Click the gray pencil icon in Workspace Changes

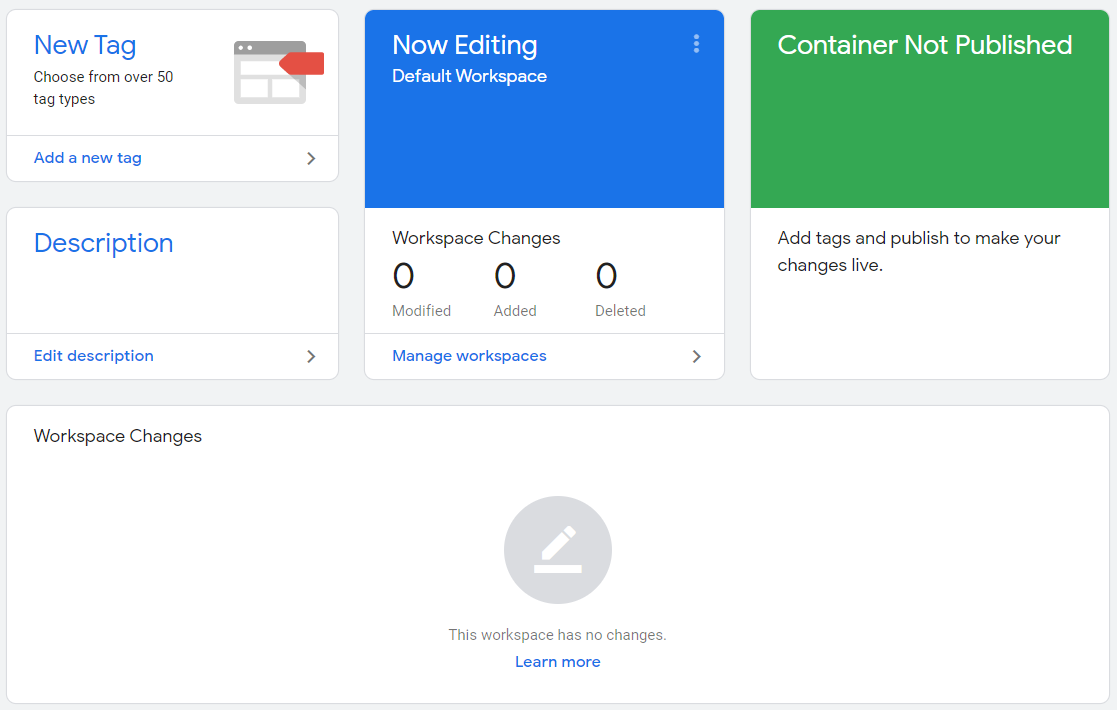pyautogui.click(x=557, y=549)
